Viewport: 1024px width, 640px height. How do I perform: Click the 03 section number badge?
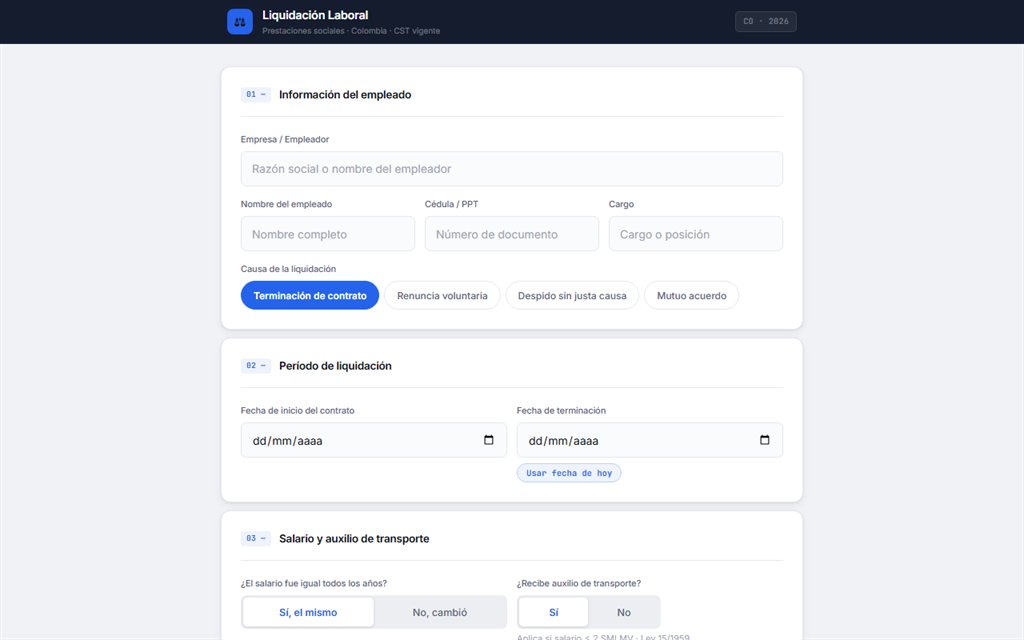click(x=255, y=539)
